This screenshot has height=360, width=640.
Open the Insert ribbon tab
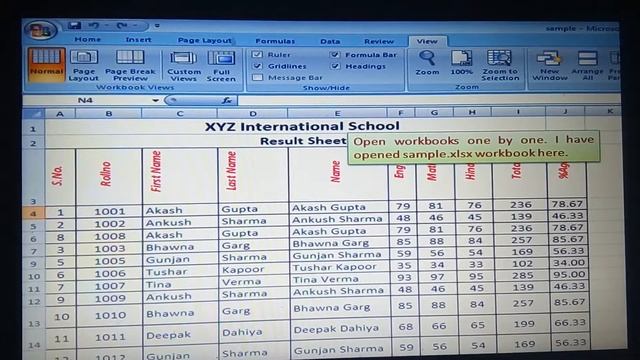[x=138, y=40]
